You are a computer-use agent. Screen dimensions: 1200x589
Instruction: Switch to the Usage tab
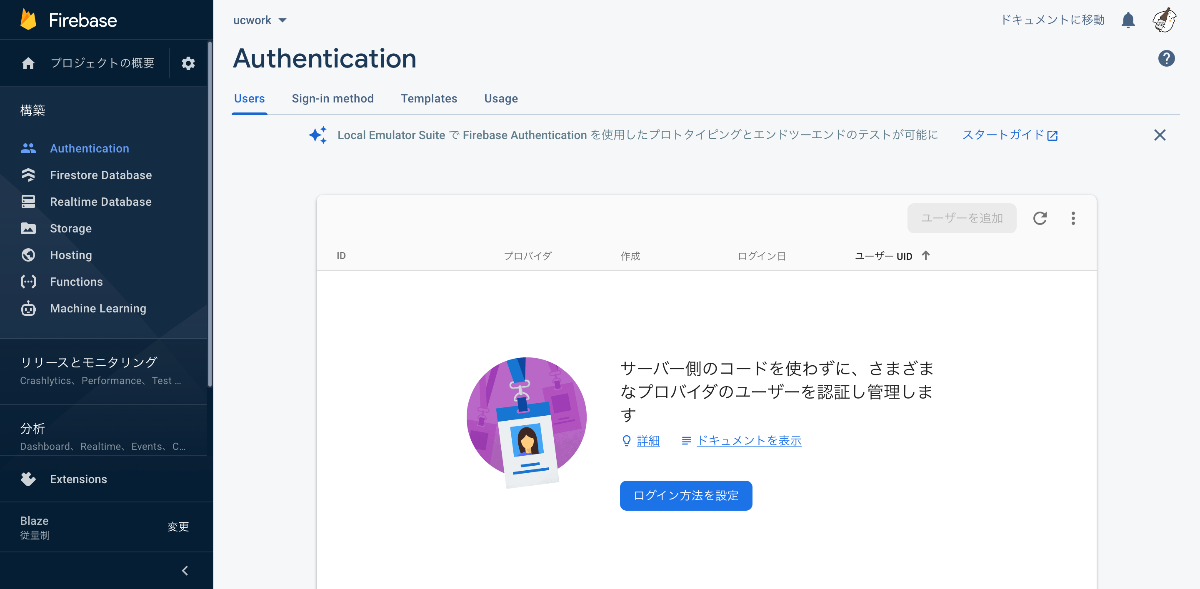[x=501, y=99]
